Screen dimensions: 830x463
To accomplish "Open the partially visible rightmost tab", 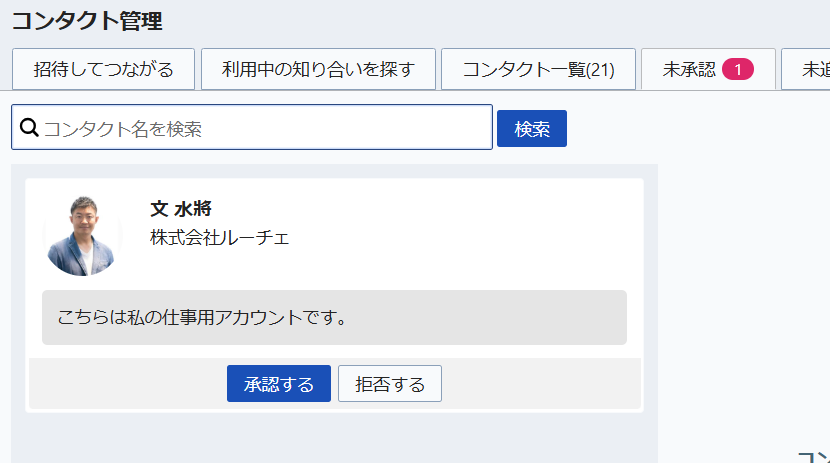I will [x=808, y=69].
